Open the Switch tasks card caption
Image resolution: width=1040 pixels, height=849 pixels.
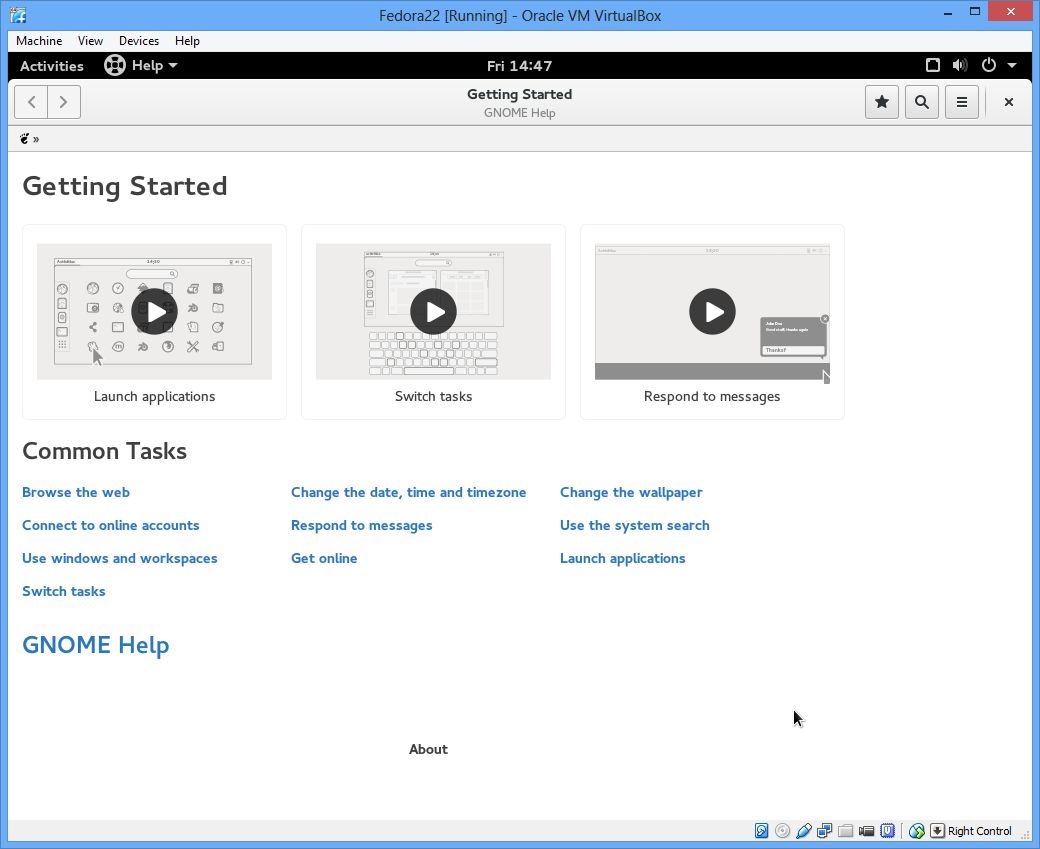[433, 397]
